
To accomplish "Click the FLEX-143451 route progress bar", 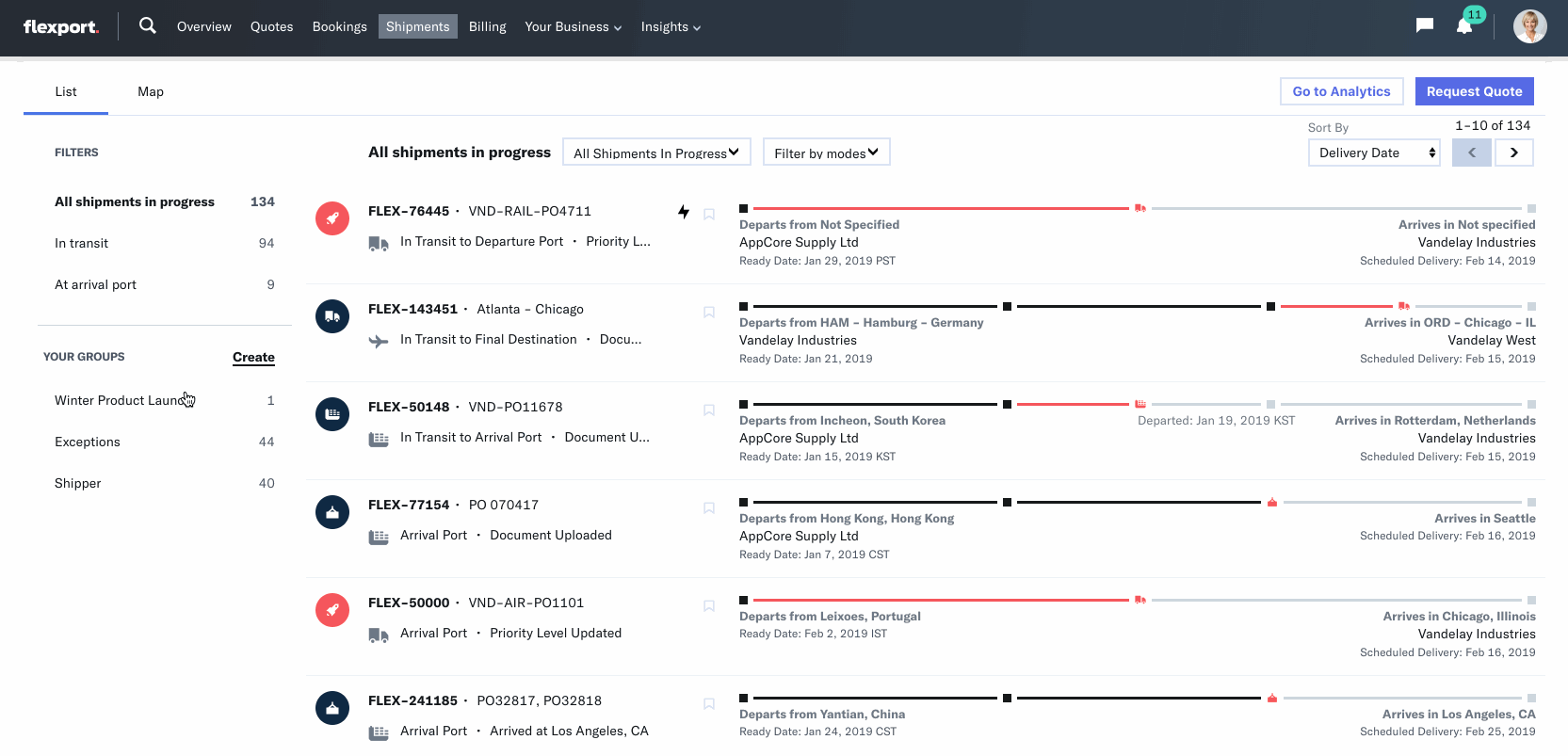I will pyautogui.click(x=1137, y=306).
